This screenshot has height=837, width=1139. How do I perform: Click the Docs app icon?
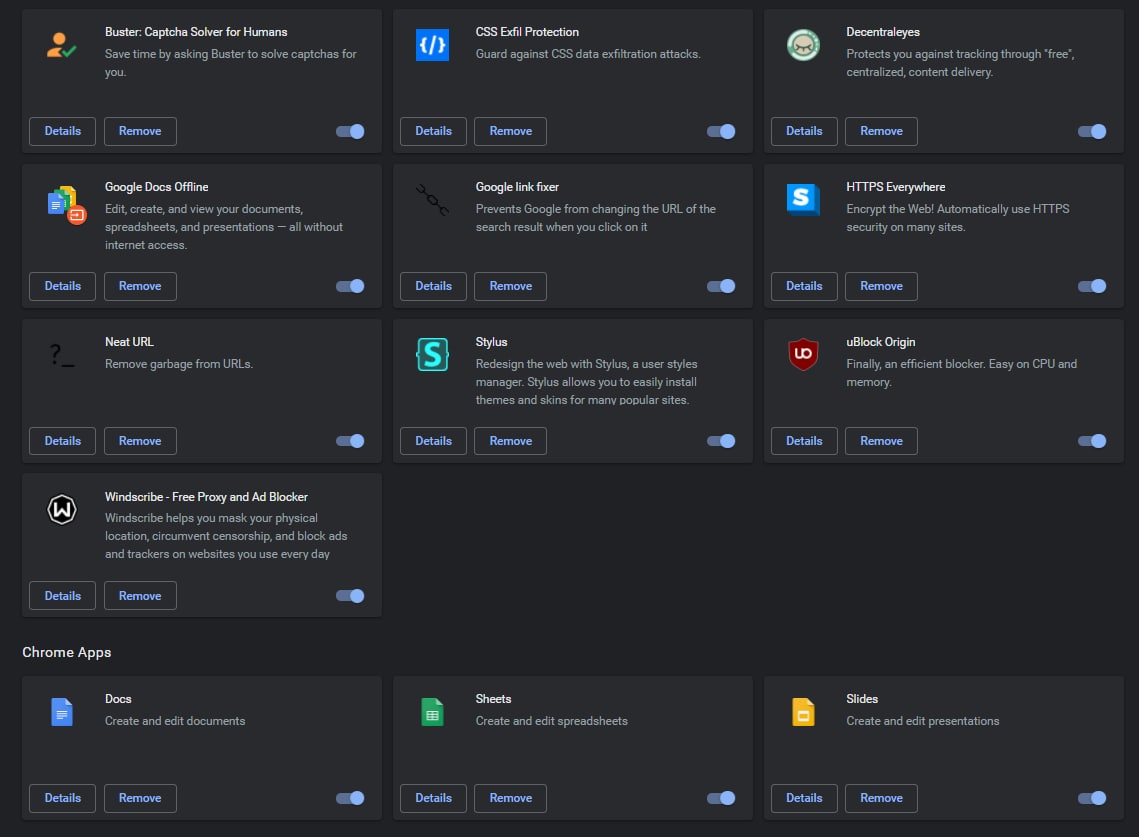[62, 712]
